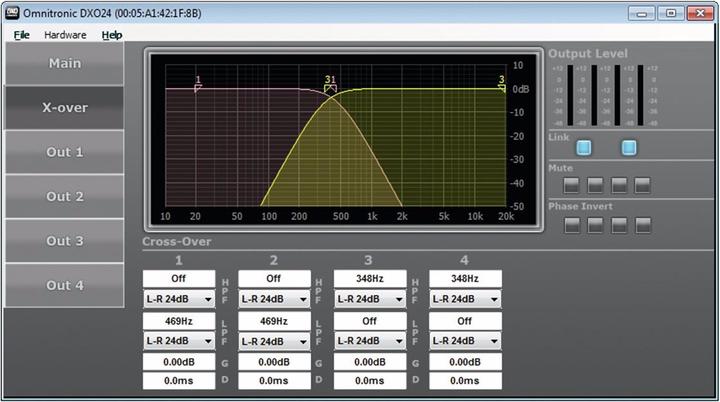Open channel 4 LPF filter type dropdown
The height and width of the screenshot is (402, 720).
click(x=465, y=341)
